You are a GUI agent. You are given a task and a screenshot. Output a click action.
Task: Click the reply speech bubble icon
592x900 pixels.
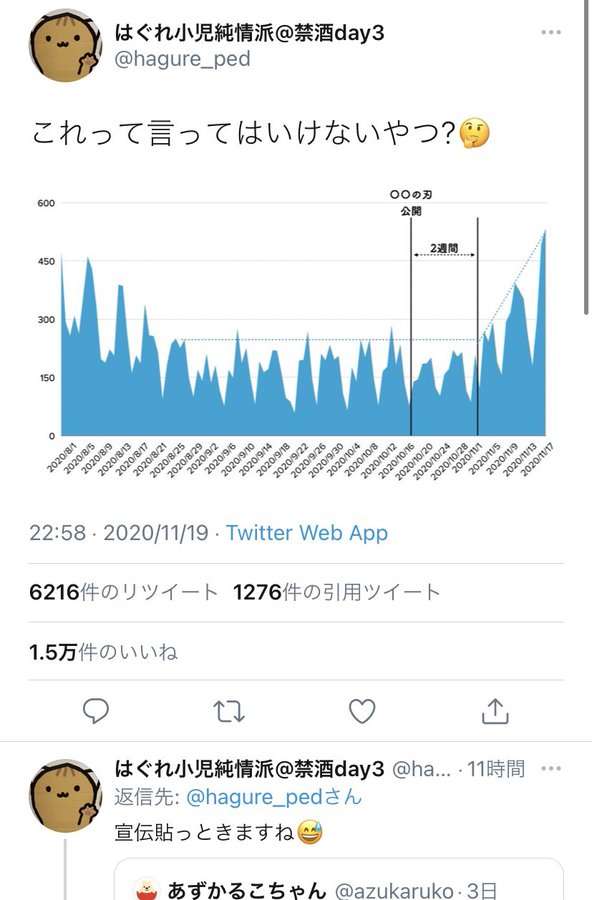(x=96, y=711)
